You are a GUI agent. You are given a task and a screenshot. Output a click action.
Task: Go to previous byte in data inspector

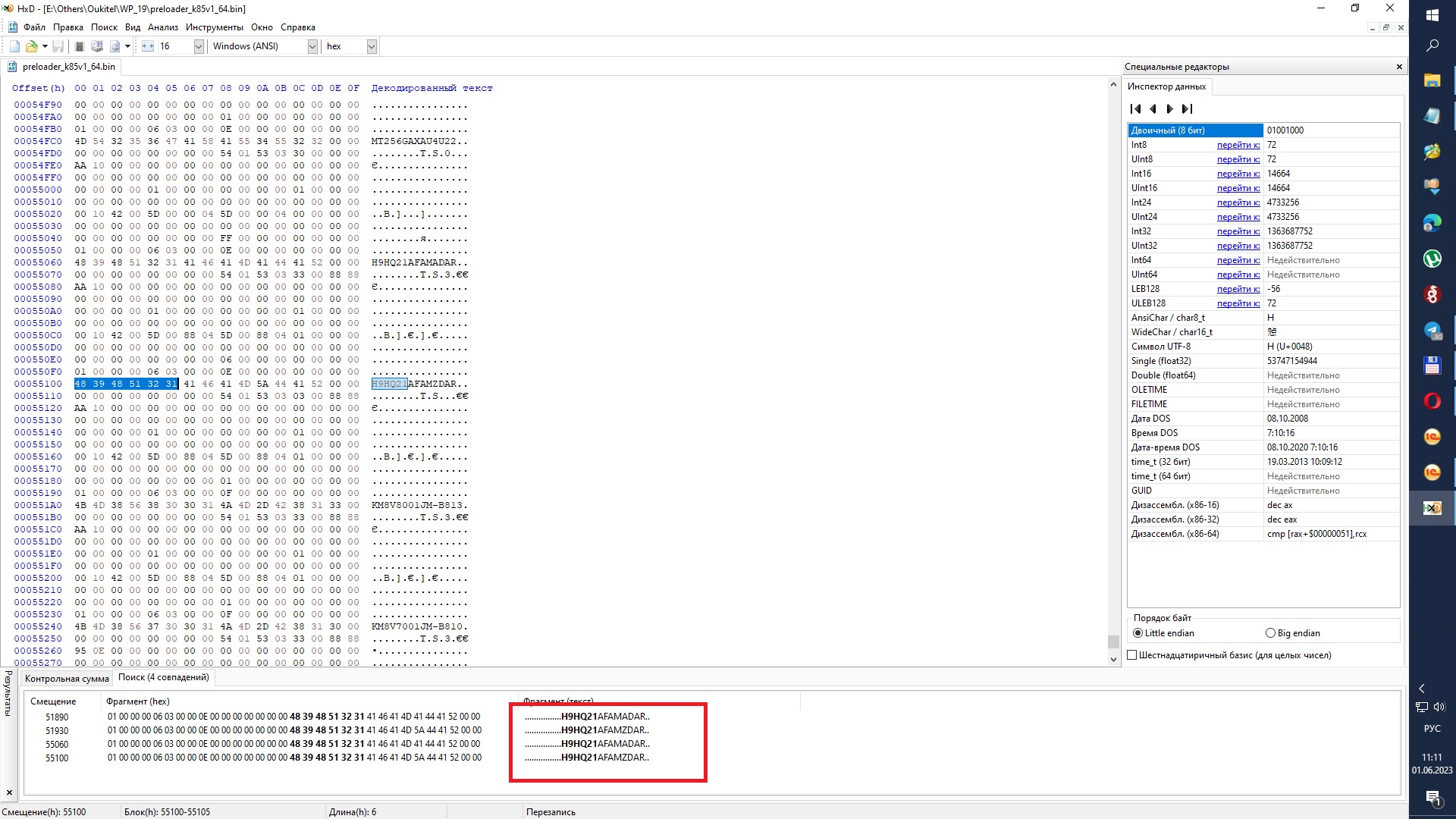[x=1153, y=109]
